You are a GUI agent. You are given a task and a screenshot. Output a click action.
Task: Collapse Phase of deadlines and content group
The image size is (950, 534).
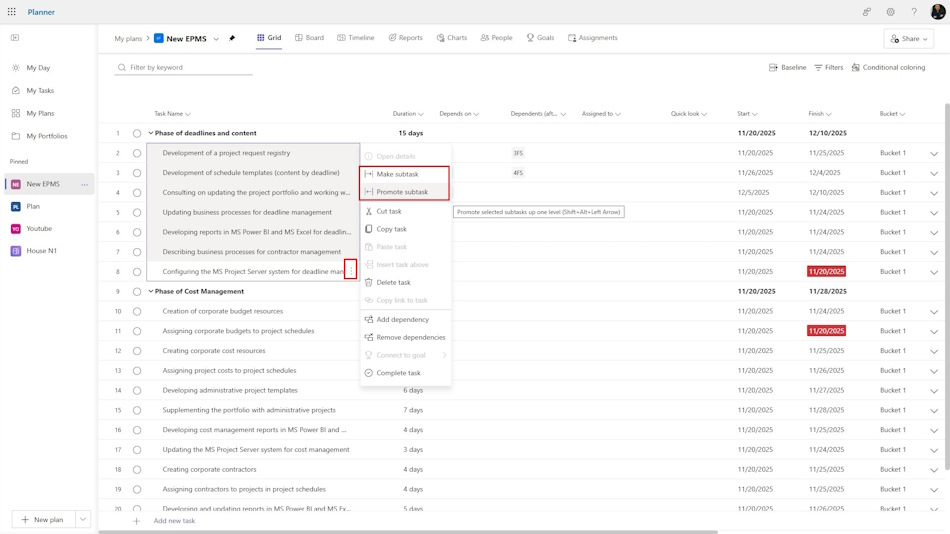click(x=151, y=133)
